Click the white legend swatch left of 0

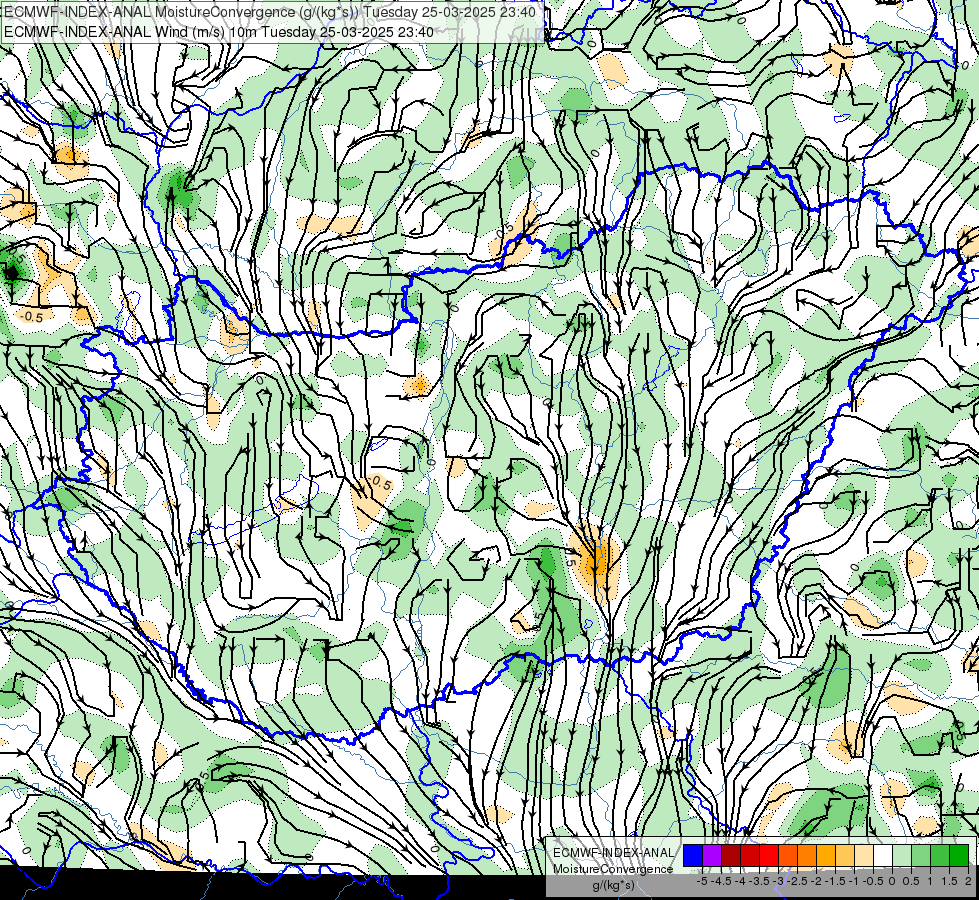883,855
